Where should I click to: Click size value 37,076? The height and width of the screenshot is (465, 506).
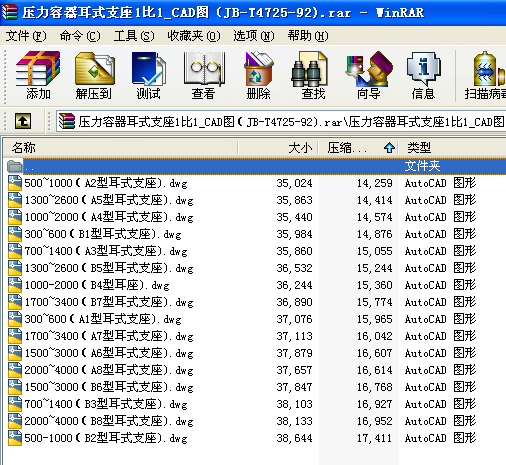tap(294, 319)
